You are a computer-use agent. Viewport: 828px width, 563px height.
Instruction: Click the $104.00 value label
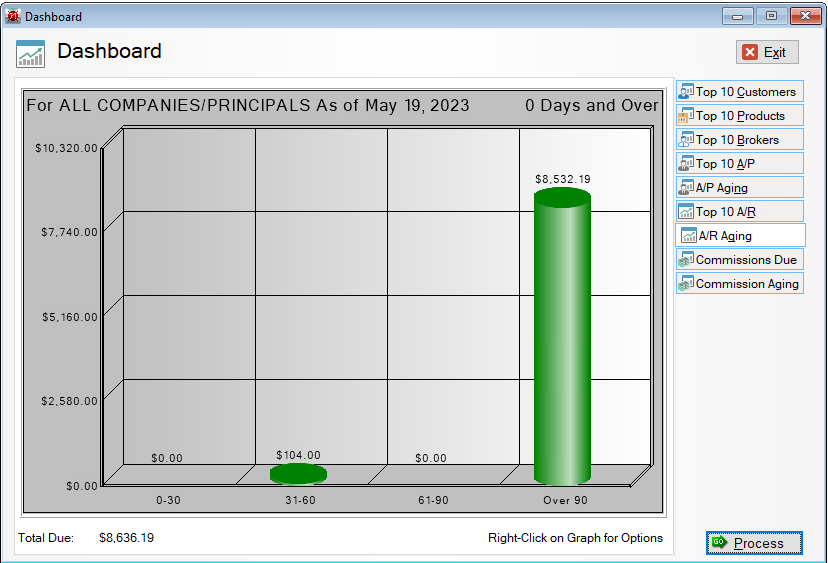(x=298, y=455)
